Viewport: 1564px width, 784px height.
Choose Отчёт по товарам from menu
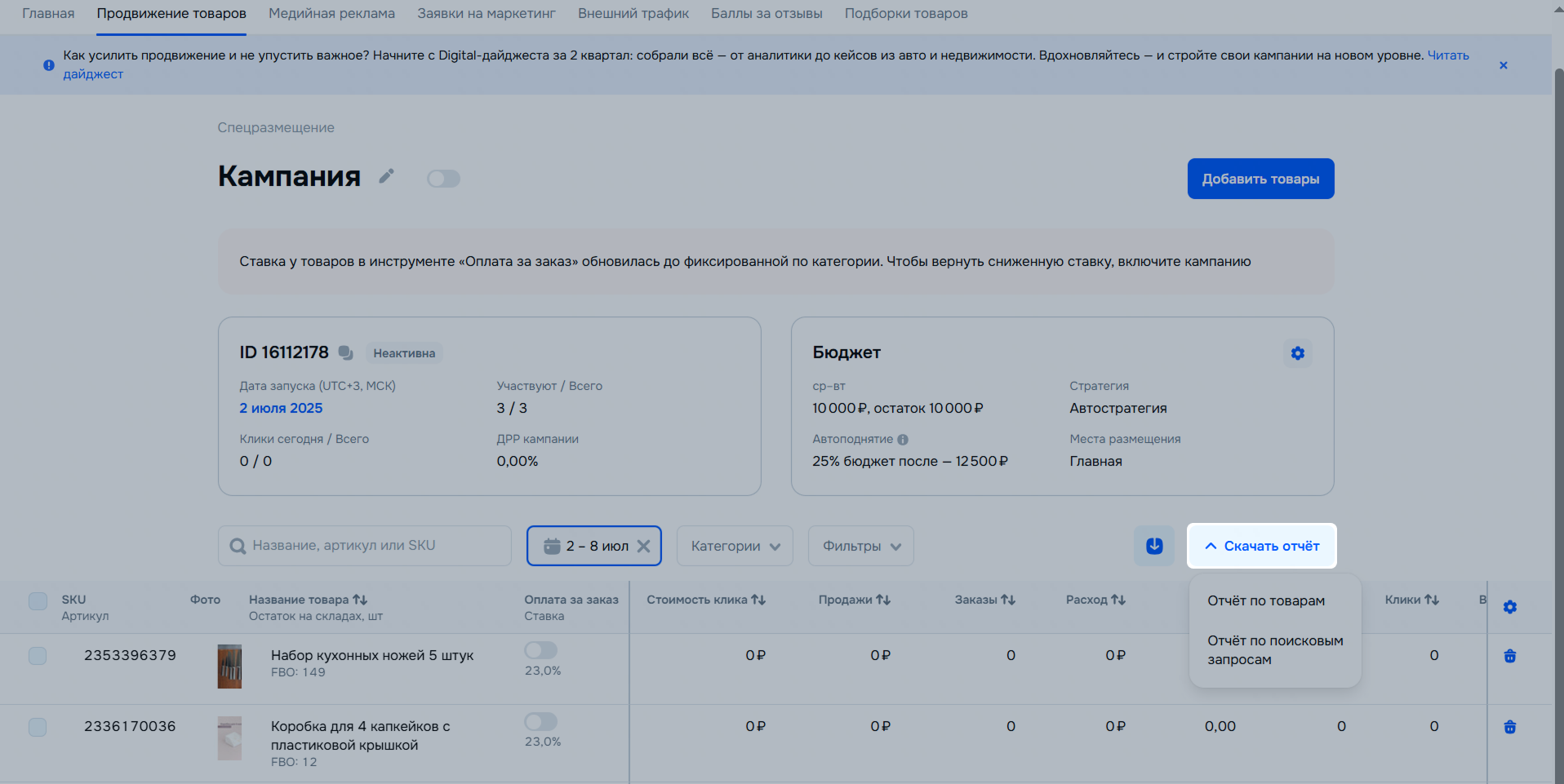pyautogui.click(x=1266, y=600)
